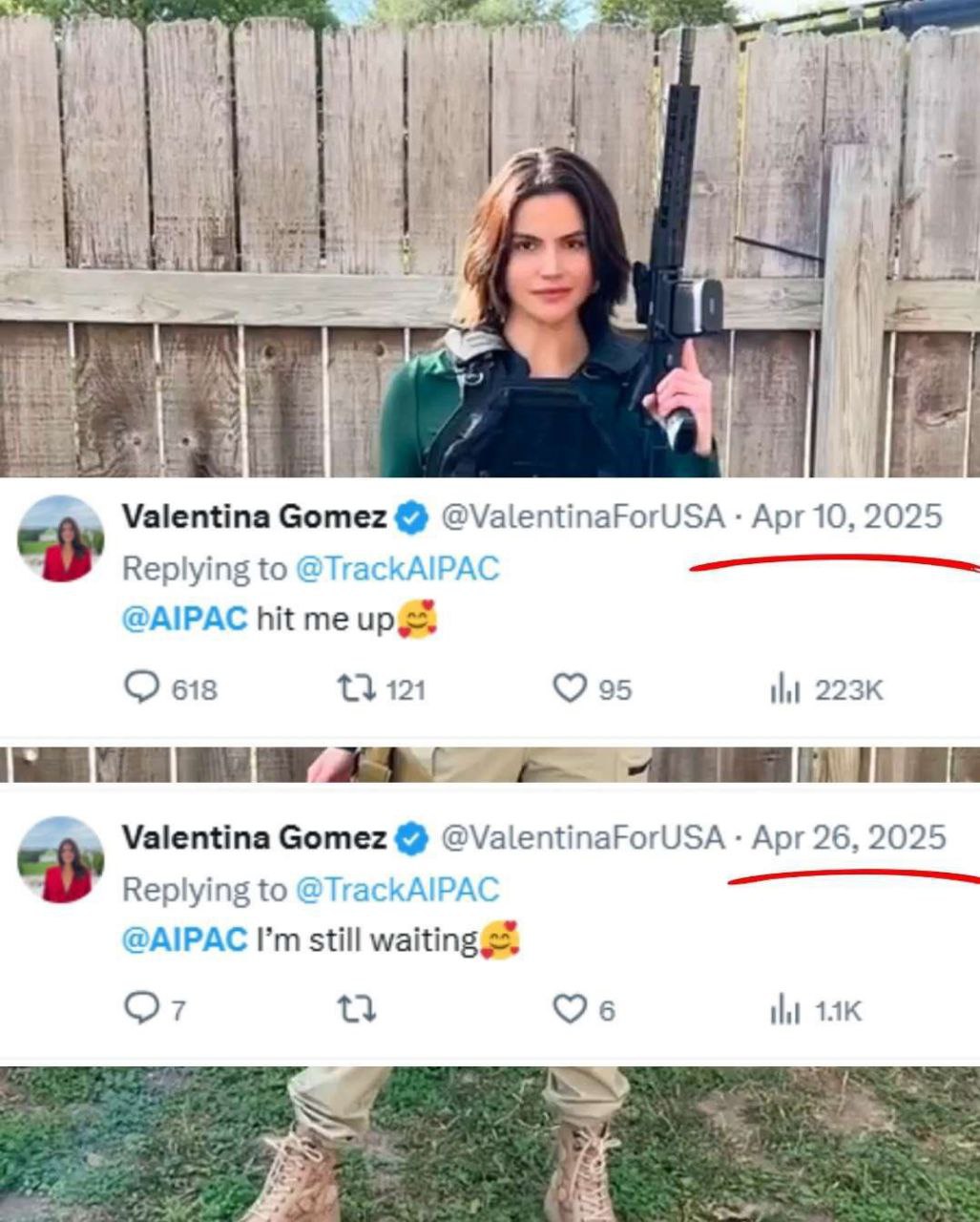Click @AIPAC mention in 'still waiting' tweet
The width and height of the screenshot is (980, 1222).
(184, 939)
